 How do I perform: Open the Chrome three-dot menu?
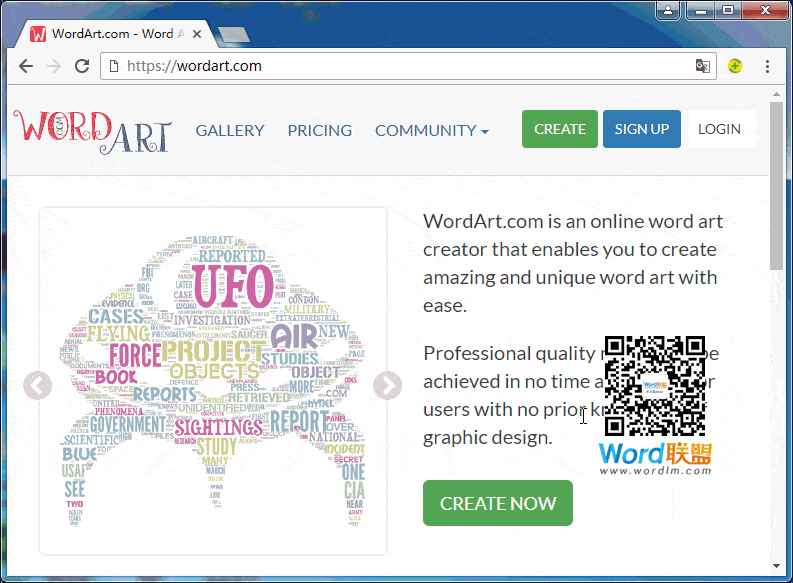pos(767,66)
